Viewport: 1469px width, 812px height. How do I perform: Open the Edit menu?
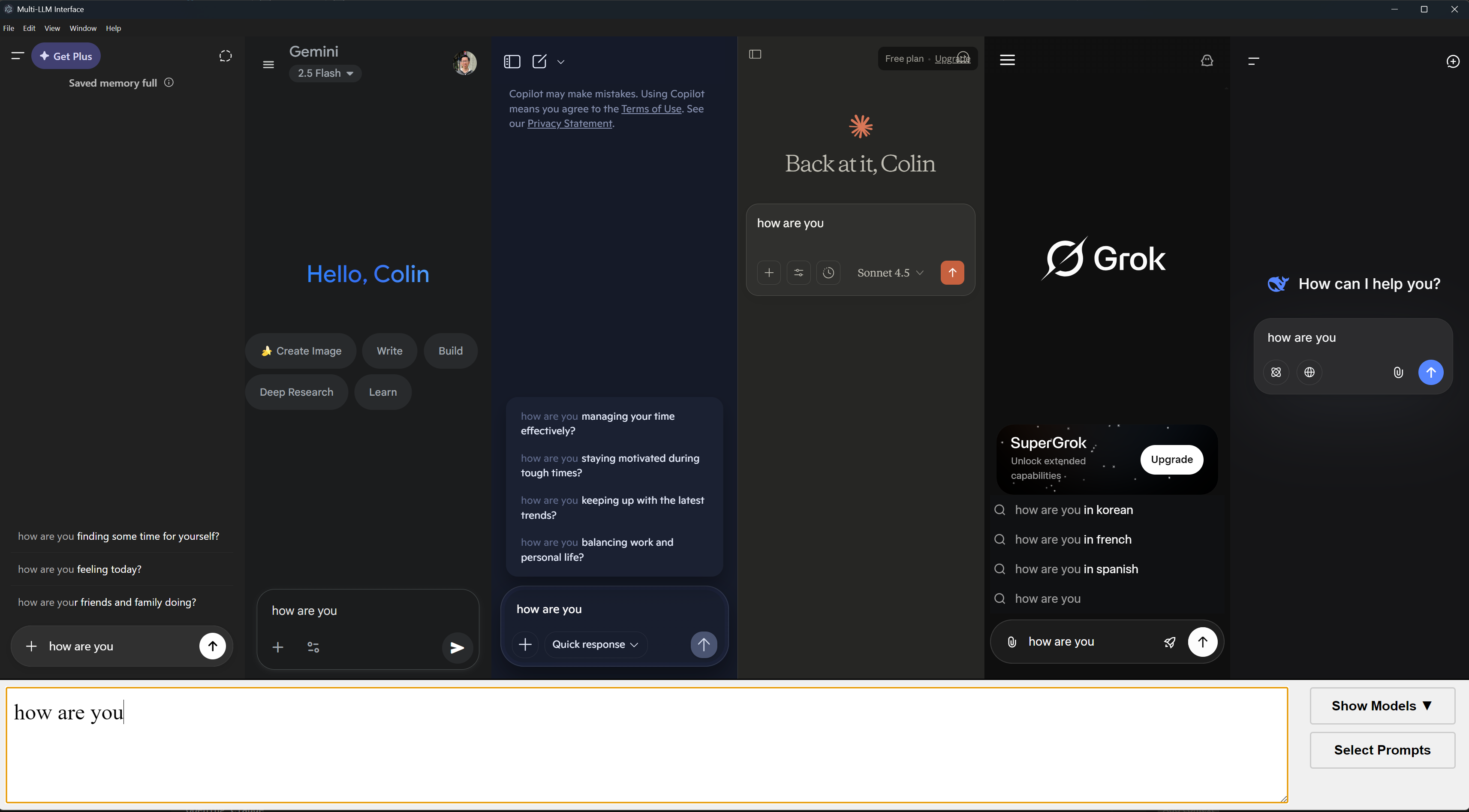29,28
